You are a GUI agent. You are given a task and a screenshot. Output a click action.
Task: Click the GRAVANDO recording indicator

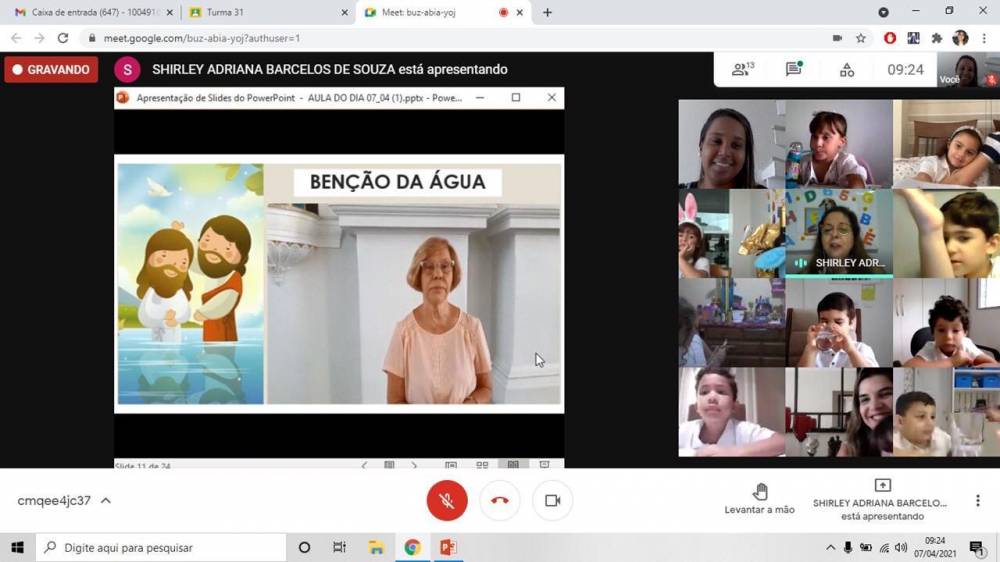click(x=51, y=70)
